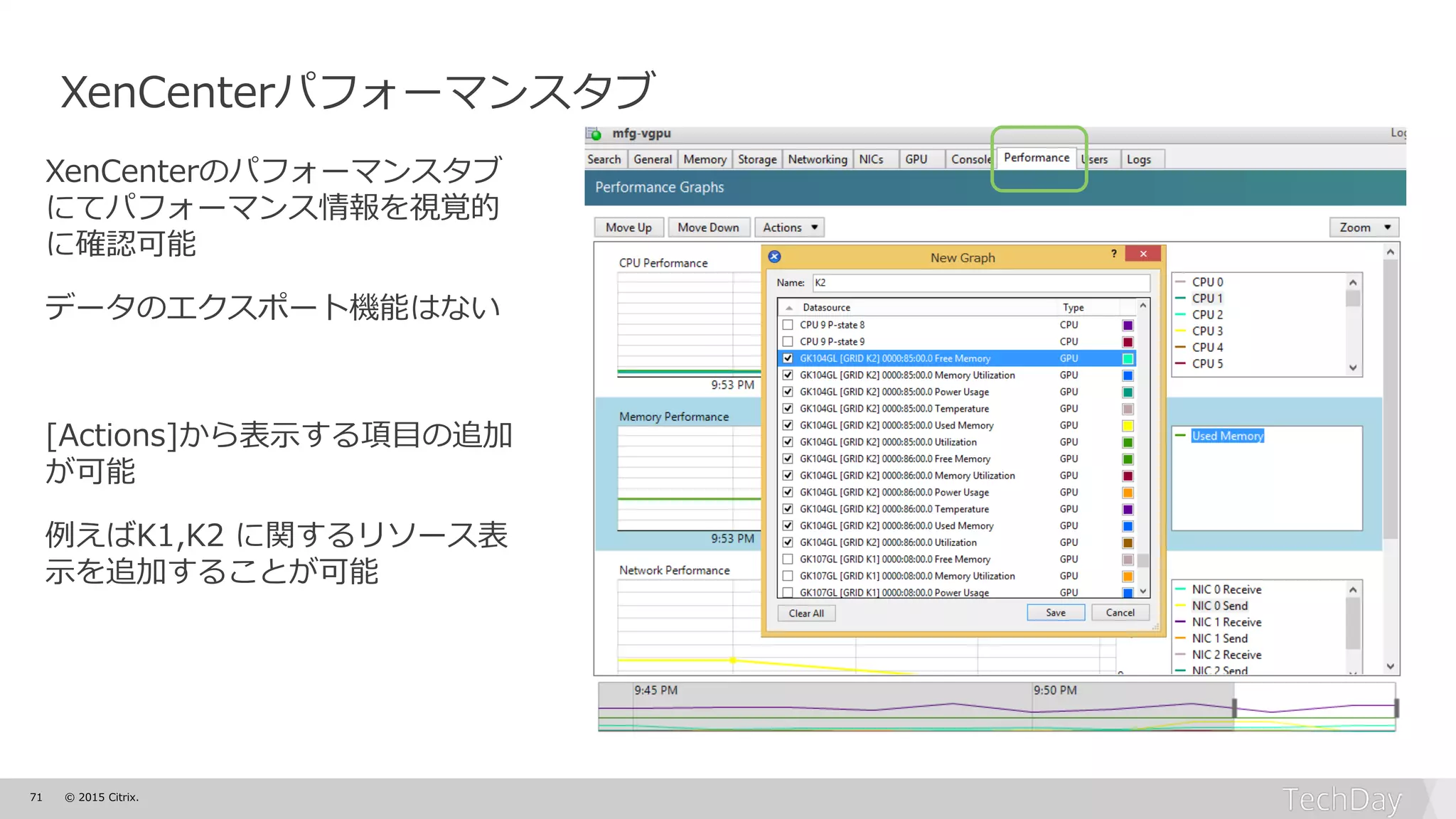This screenshot has height=819, width=1456.
Task: Click the help question mark in New Graph dialog
Action: coord(1114,254)
